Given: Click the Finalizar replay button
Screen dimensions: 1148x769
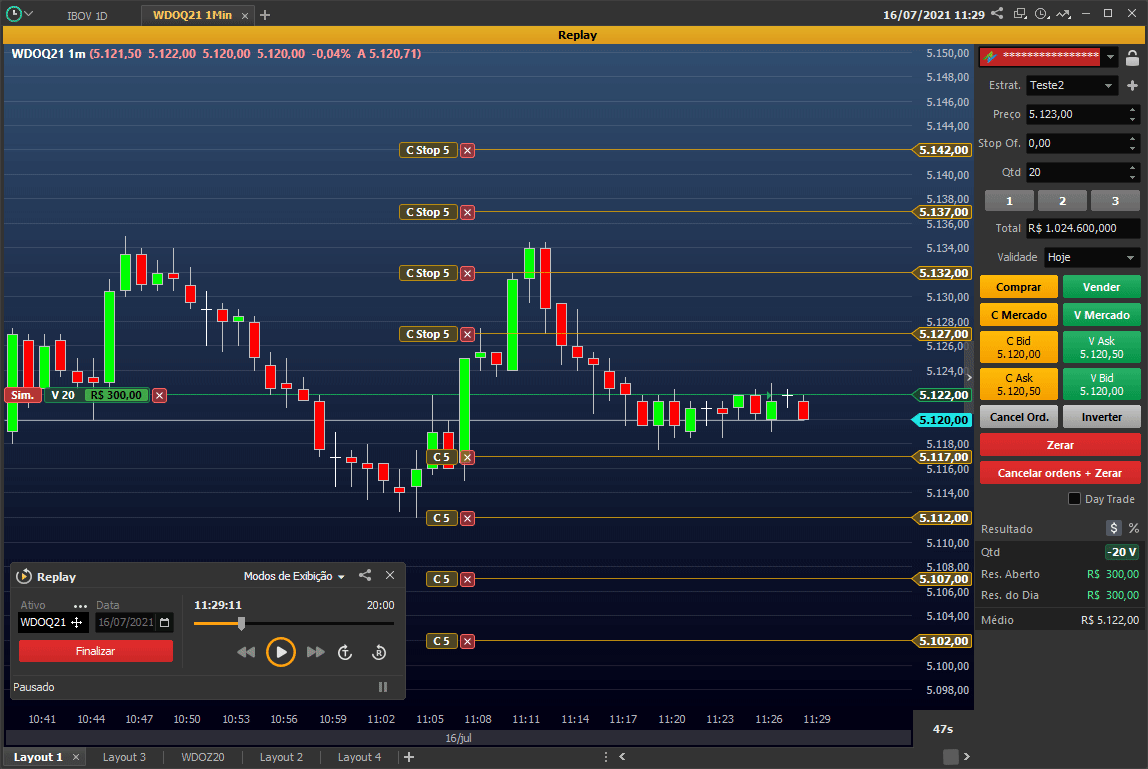Looking at the screenshot, I should click(96, 651).
